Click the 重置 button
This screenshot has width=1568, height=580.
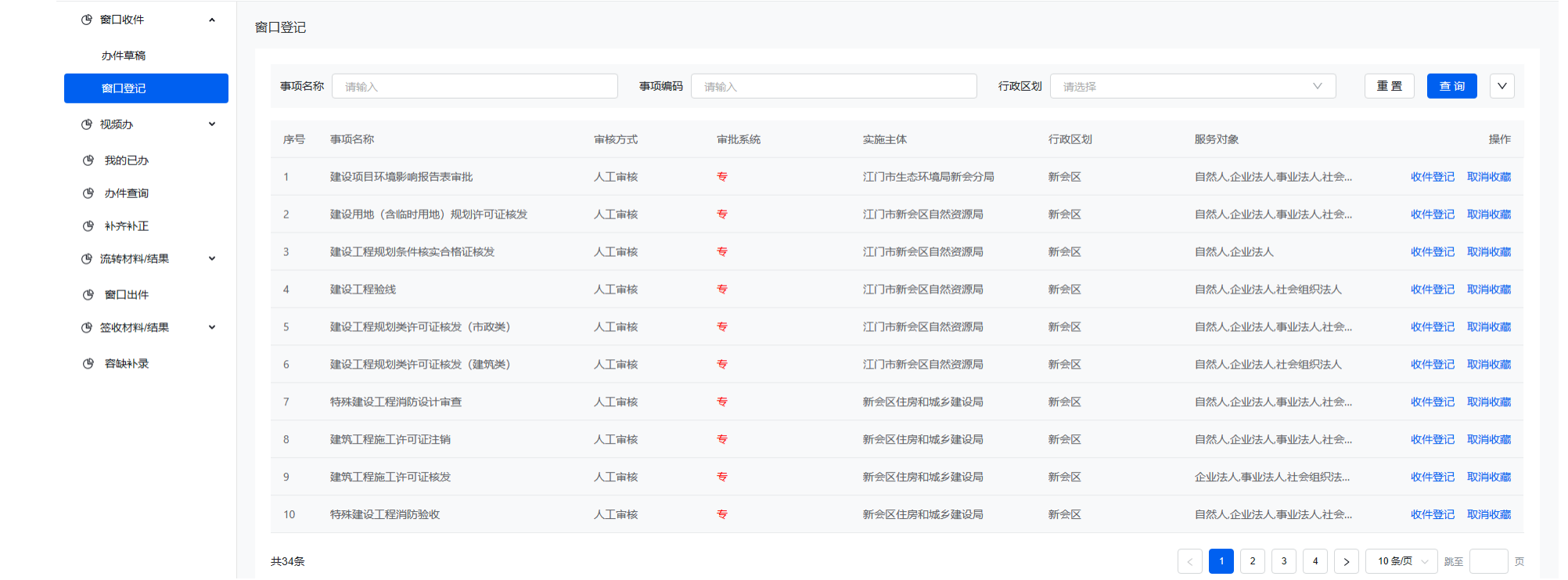[1389, 86]
